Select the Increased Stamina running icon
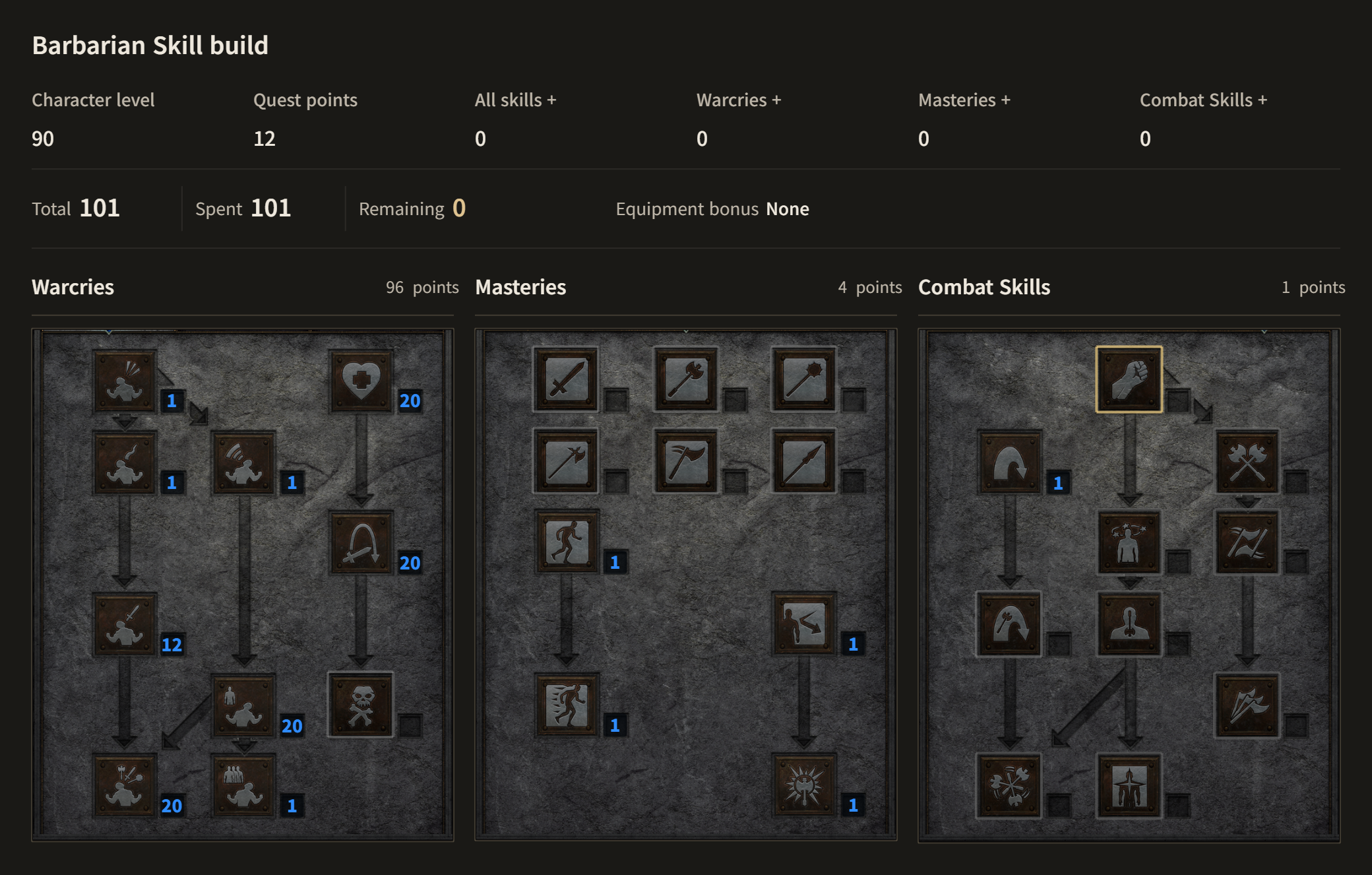1372x875 pixels. point(567,542)
